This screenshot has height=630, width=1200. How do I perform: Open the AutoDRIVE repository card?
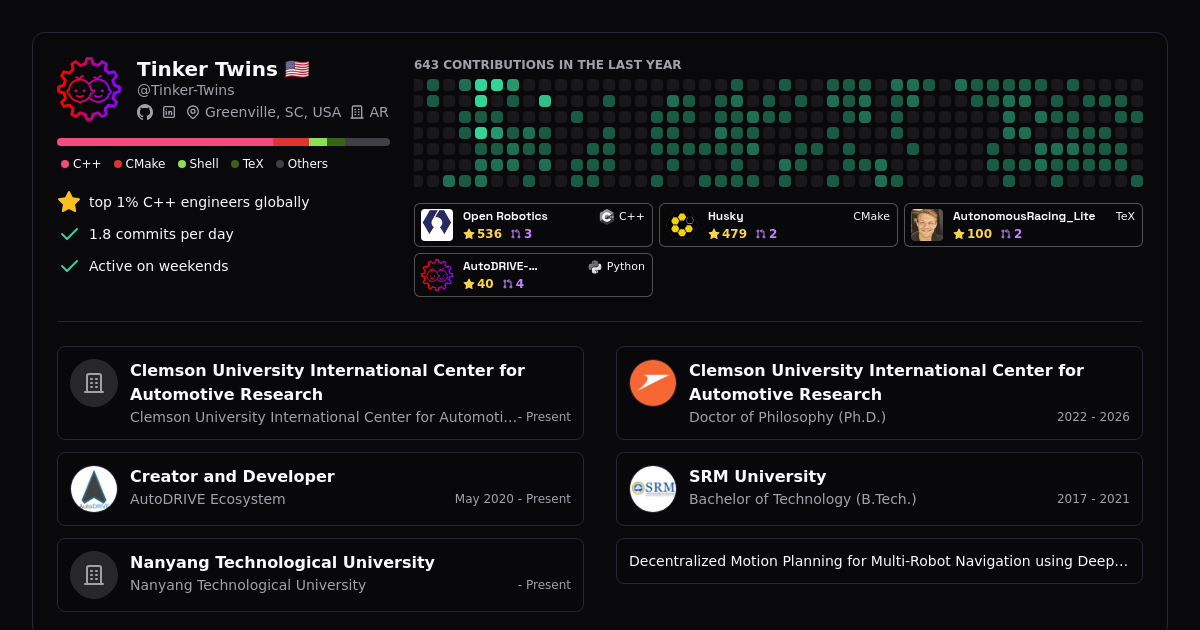point(533,275)
